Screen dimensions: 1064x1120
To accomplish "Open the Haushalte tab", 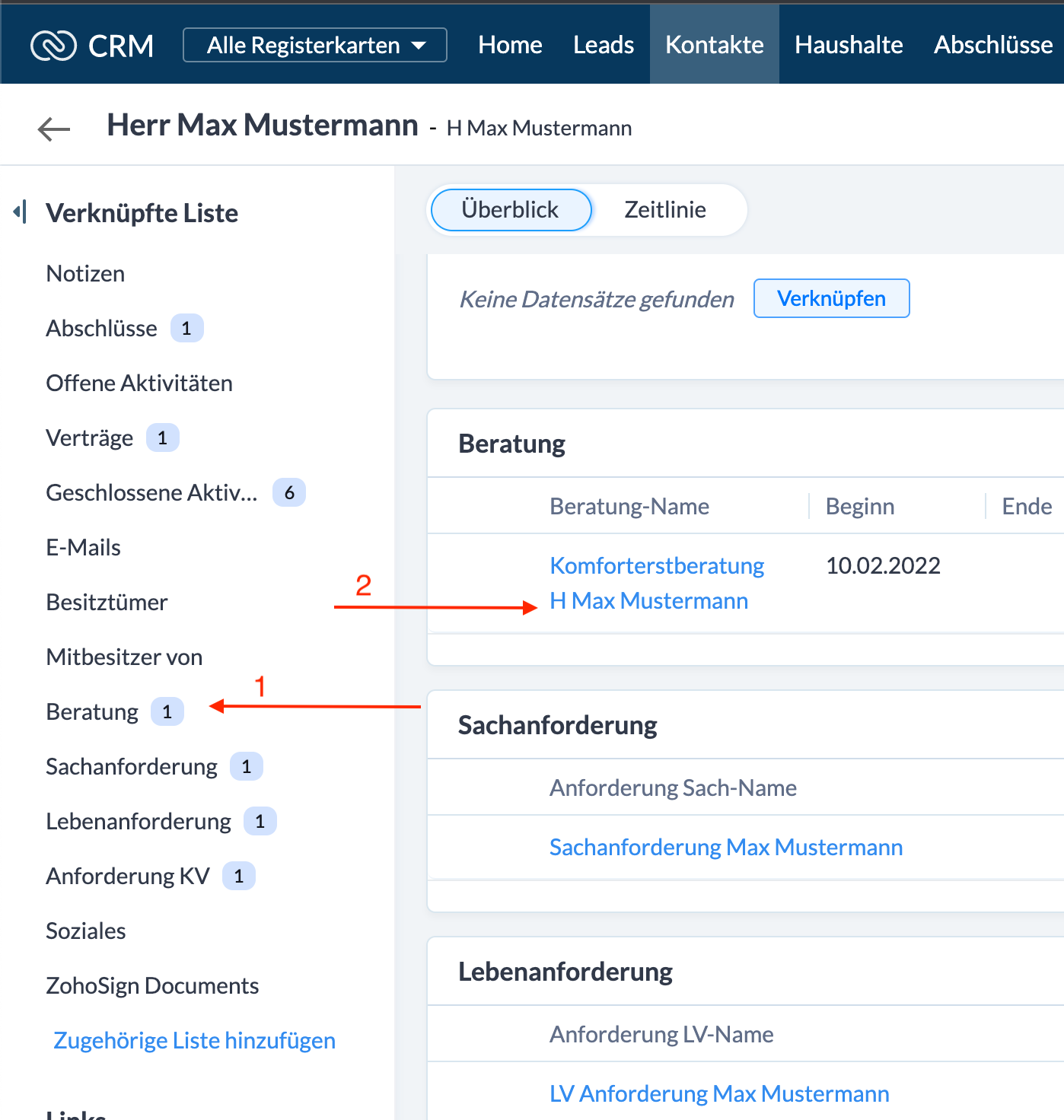I will [x=848, y=46].
